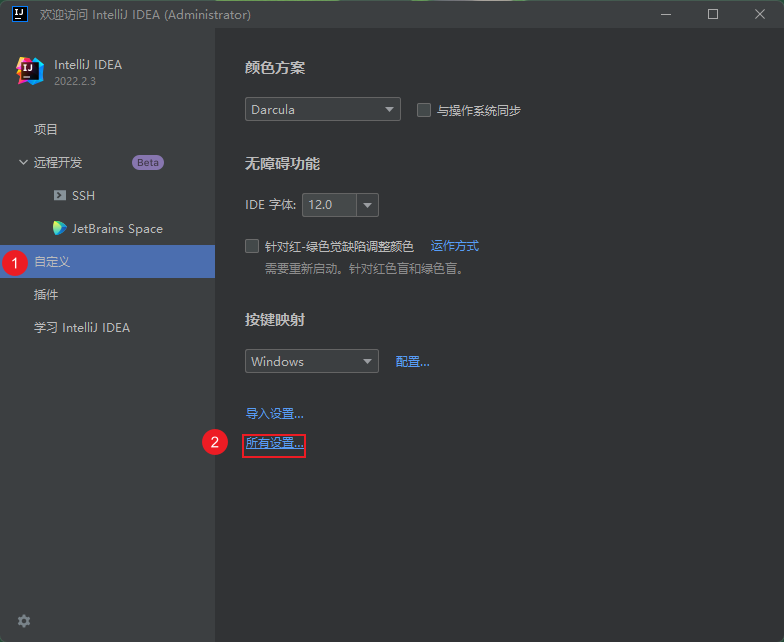Screen dimensions: 784x642
Task: Collapse the 远程开发 tree section
Action: (x=23, y=162)
